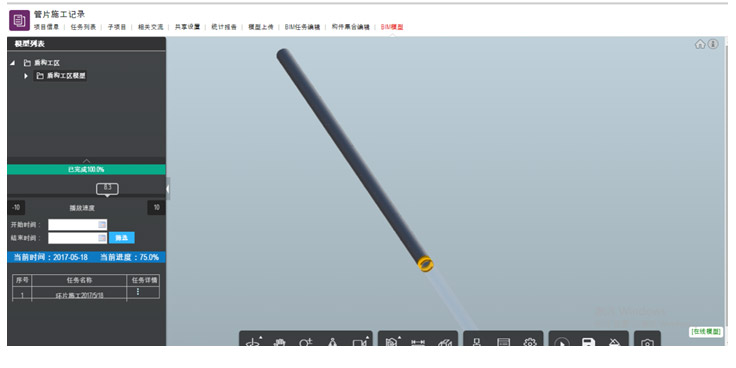This screenshot has height=368, width=736.
Task: Open the info icon at top right
Action: 713,44
